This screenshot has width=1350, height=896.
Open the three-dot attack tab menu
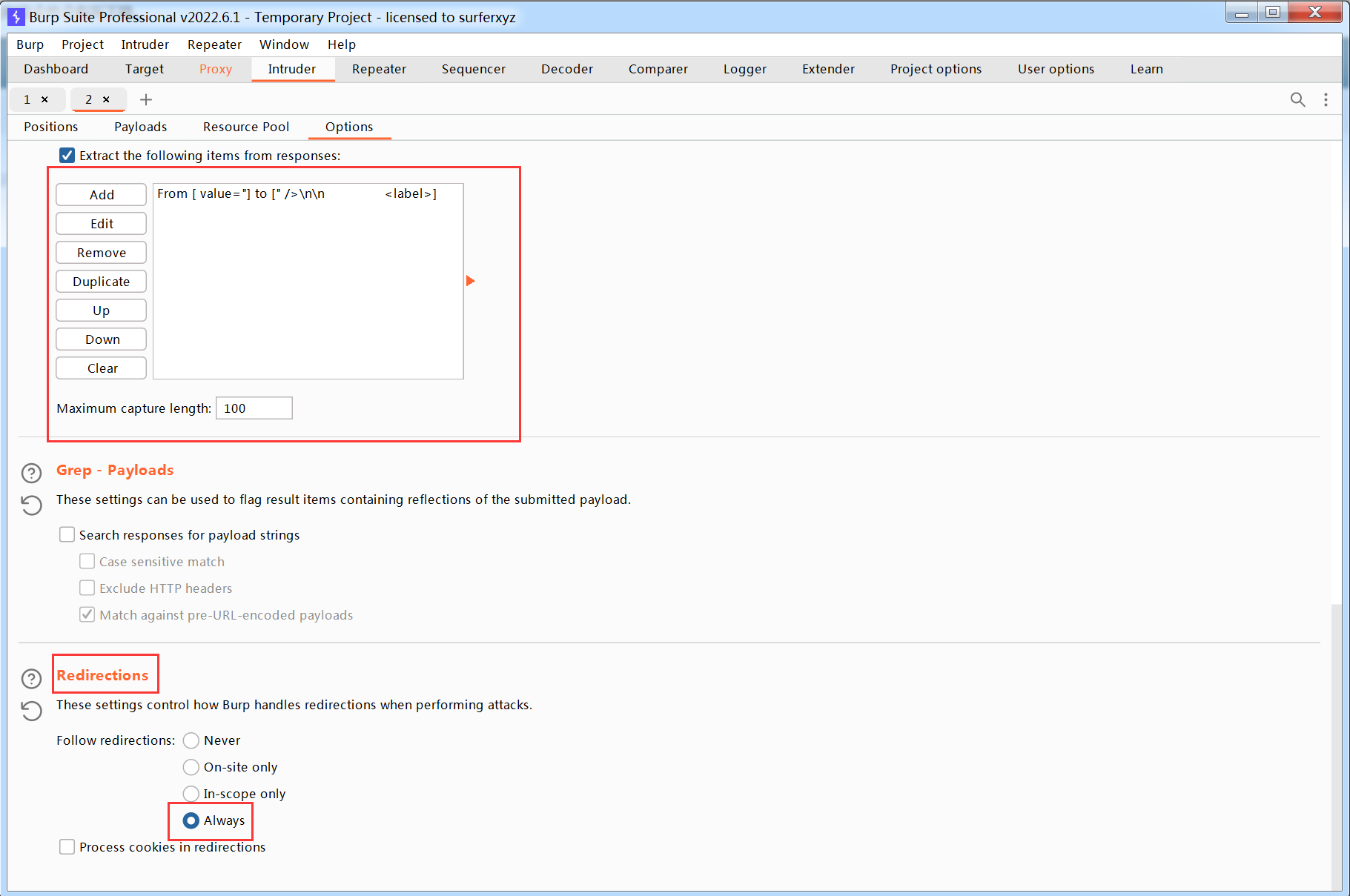click(x=1326, y=99)
